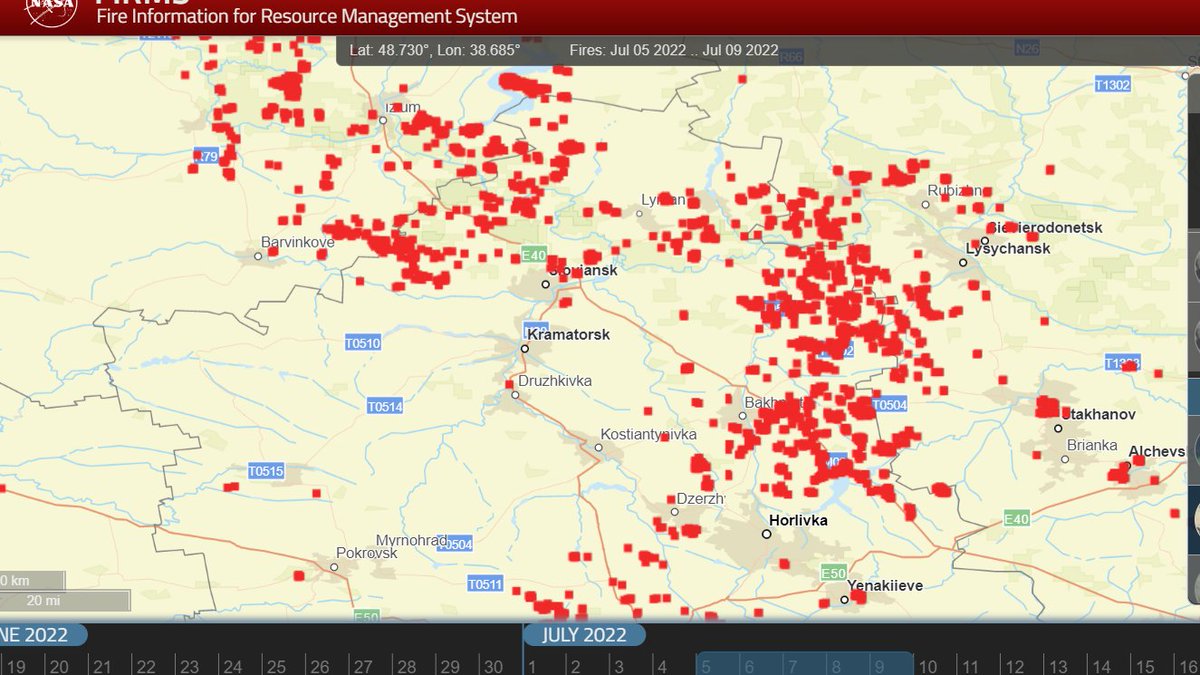Click the E40 shield south of Alchevsk
This screenshot has height=675, width=1200.
coord(1018,517)
